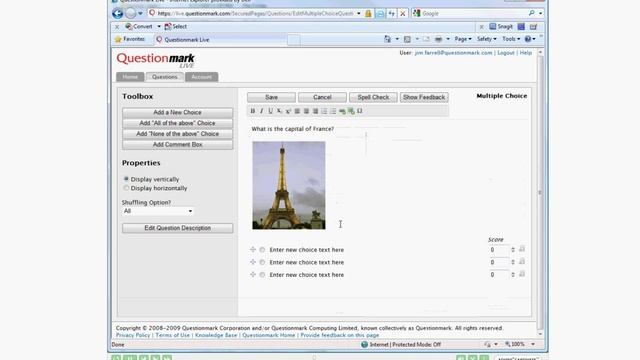Select Display vertically option
The width and height of the screenshot is (640, 360).
pyautogui.click(x=126, y=179)
